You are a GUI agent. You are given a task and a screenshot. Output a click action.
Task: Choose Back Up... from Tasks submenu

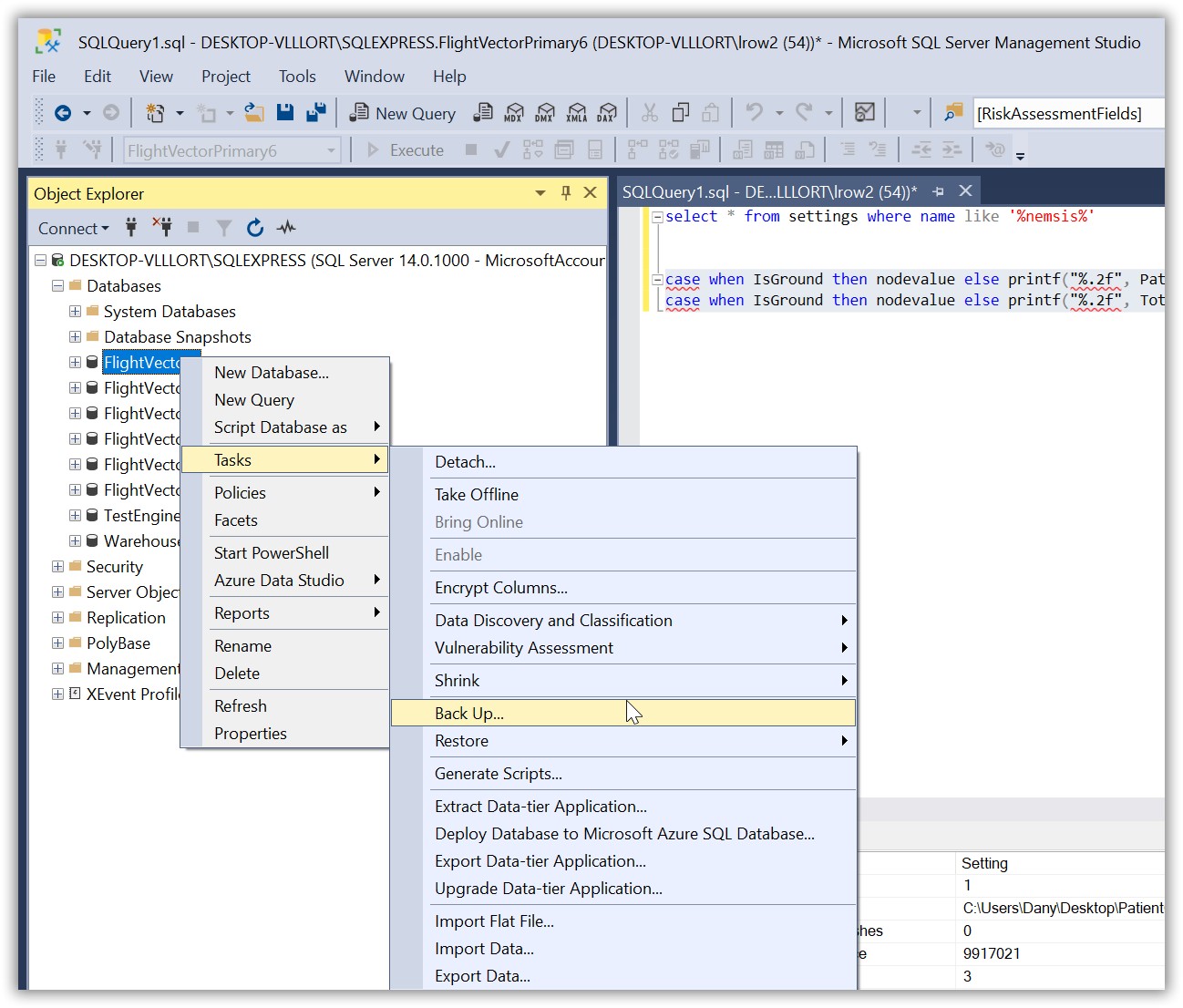623,713
